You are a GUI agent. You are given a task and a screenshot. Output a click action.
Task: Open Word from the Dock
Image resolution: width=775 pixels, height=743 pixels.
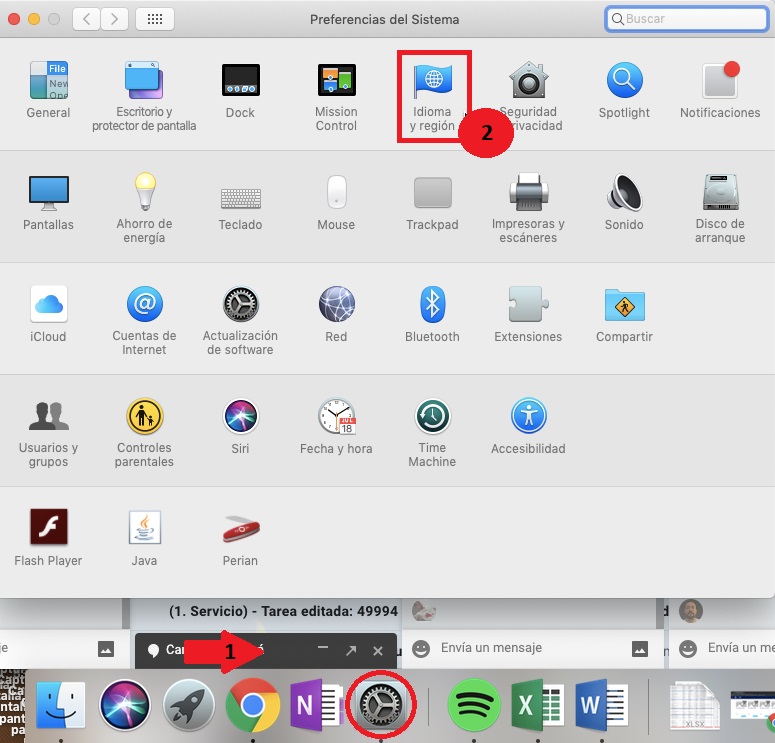click(x=602, y=705)
